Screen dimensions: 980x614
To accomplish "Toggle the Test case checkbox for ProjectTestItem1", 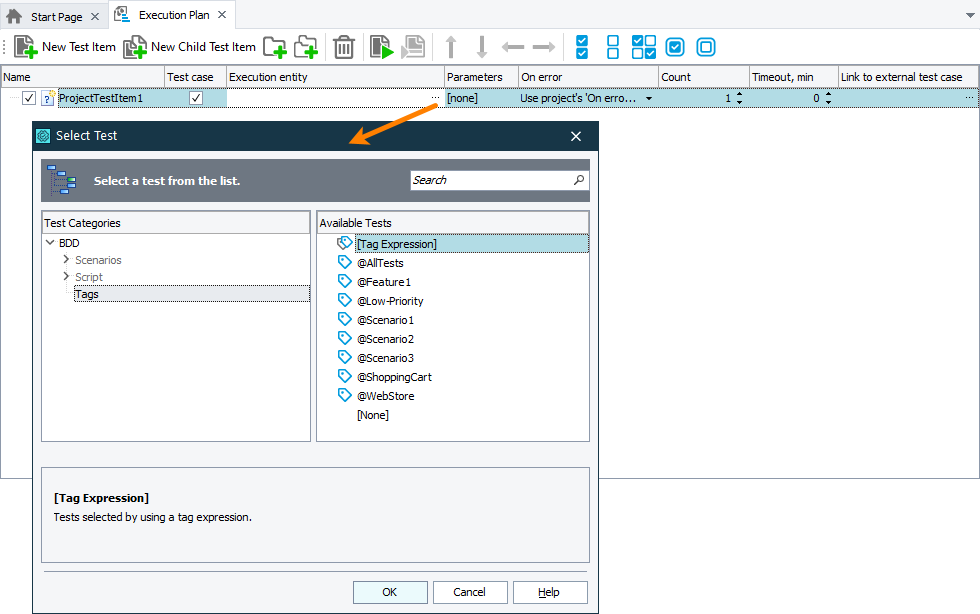I will point(196,98).
